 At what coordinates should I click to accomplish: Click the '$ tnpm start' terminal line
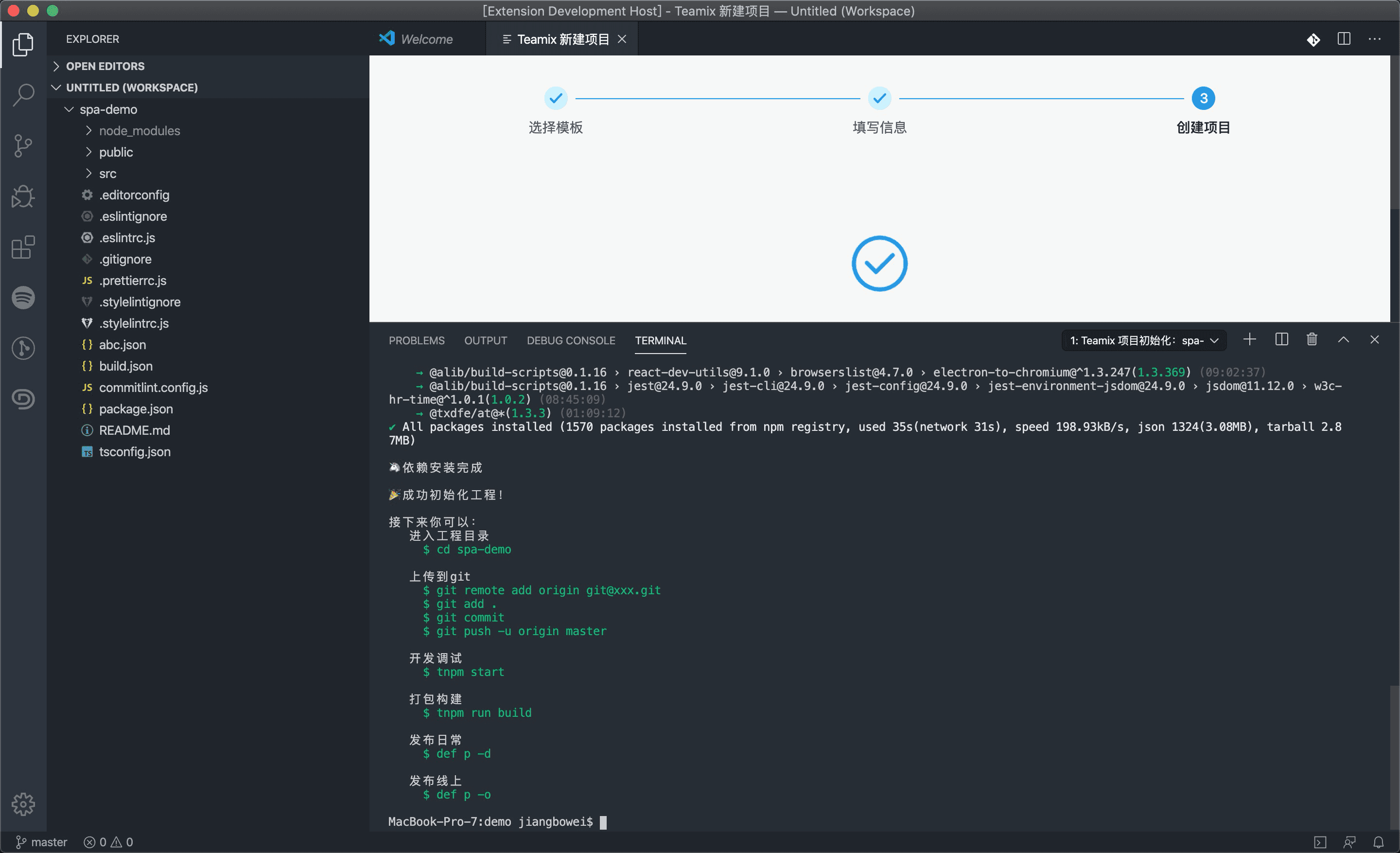coord(464,672)
